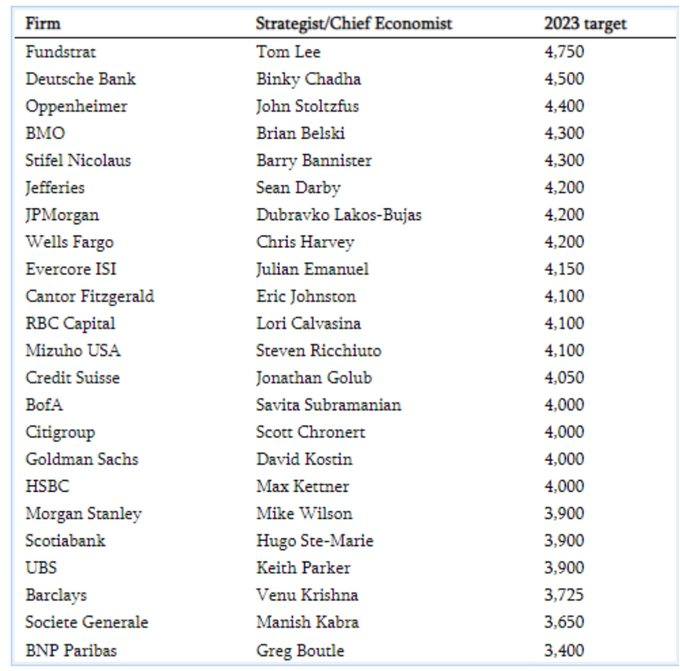This screenshot has width=680, height=671.
Task: Select the Goldman Sachs firm cell
Action: click(82, 459)
